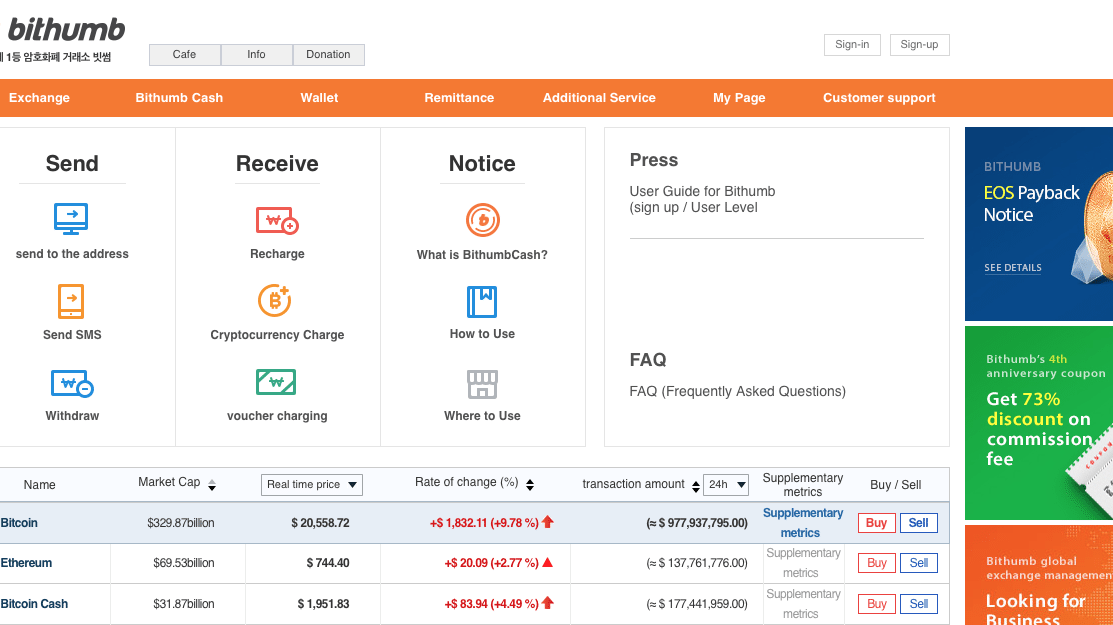Click the voucher charging label
Screen dimensions: 1113x625
277,416
